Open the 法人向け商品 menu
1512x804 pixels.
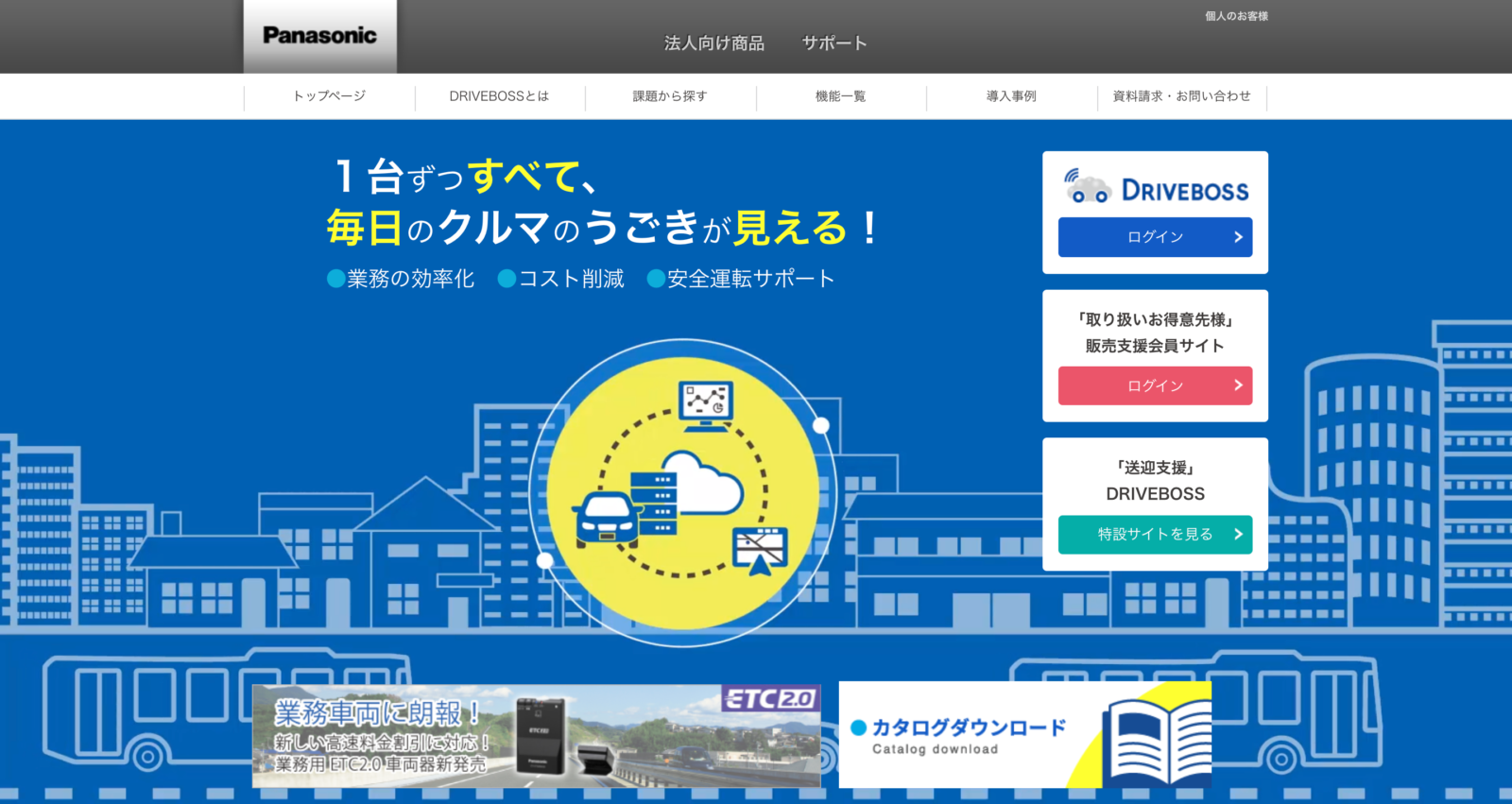click(x=713, y=43)
